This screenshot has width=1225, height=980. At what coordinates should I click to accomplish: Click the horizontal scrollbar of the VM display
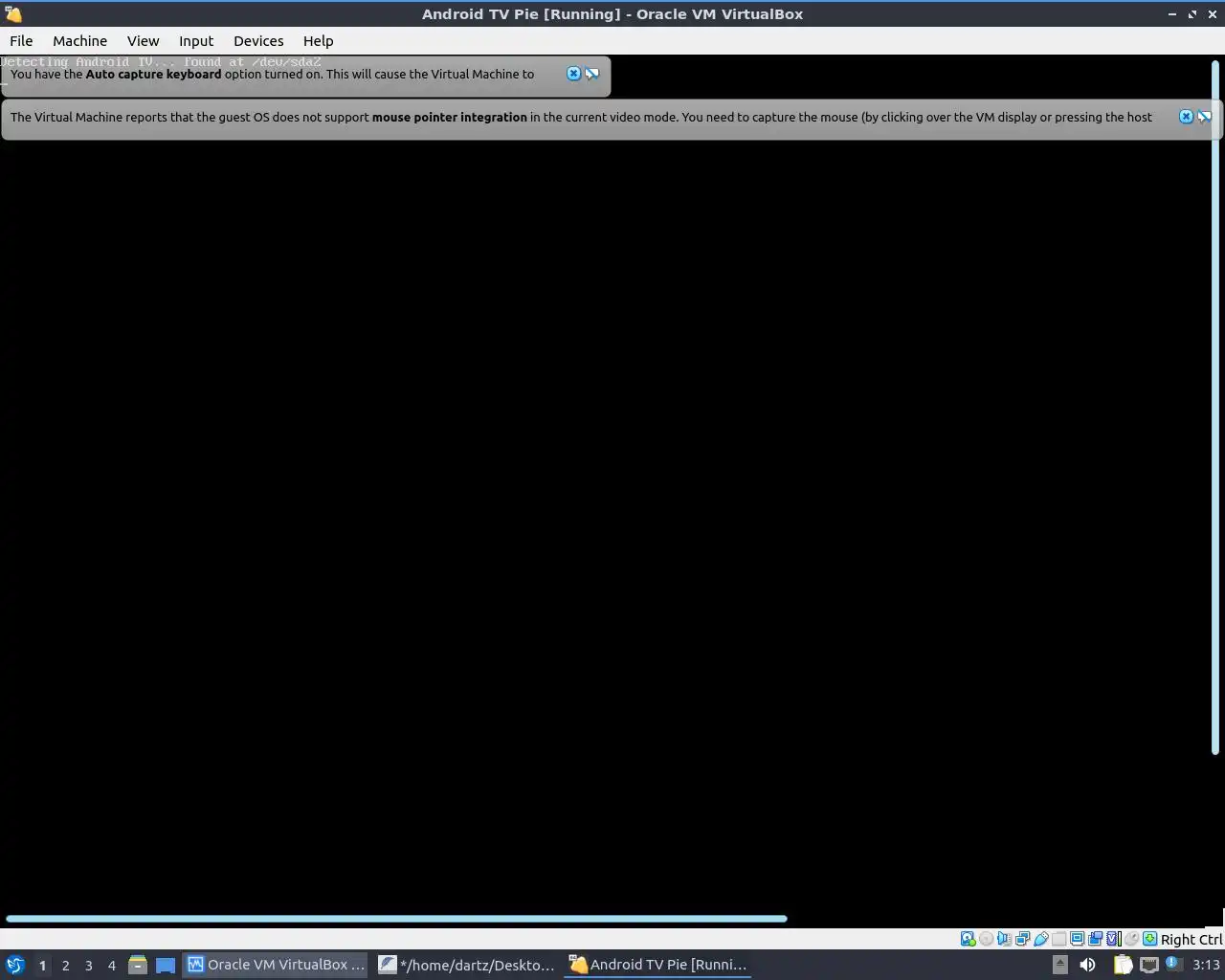coord(396,919)
